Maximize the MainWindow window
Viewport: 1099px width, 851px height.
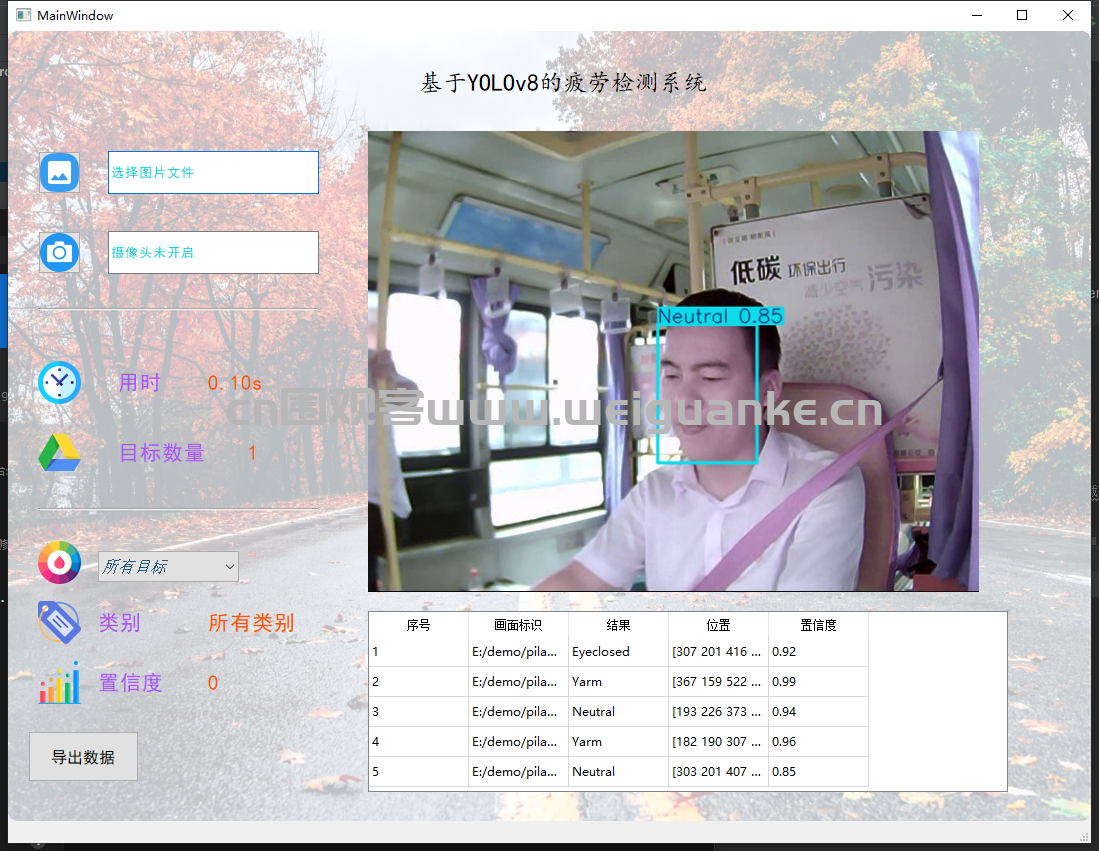click(x=1021, y=15)
